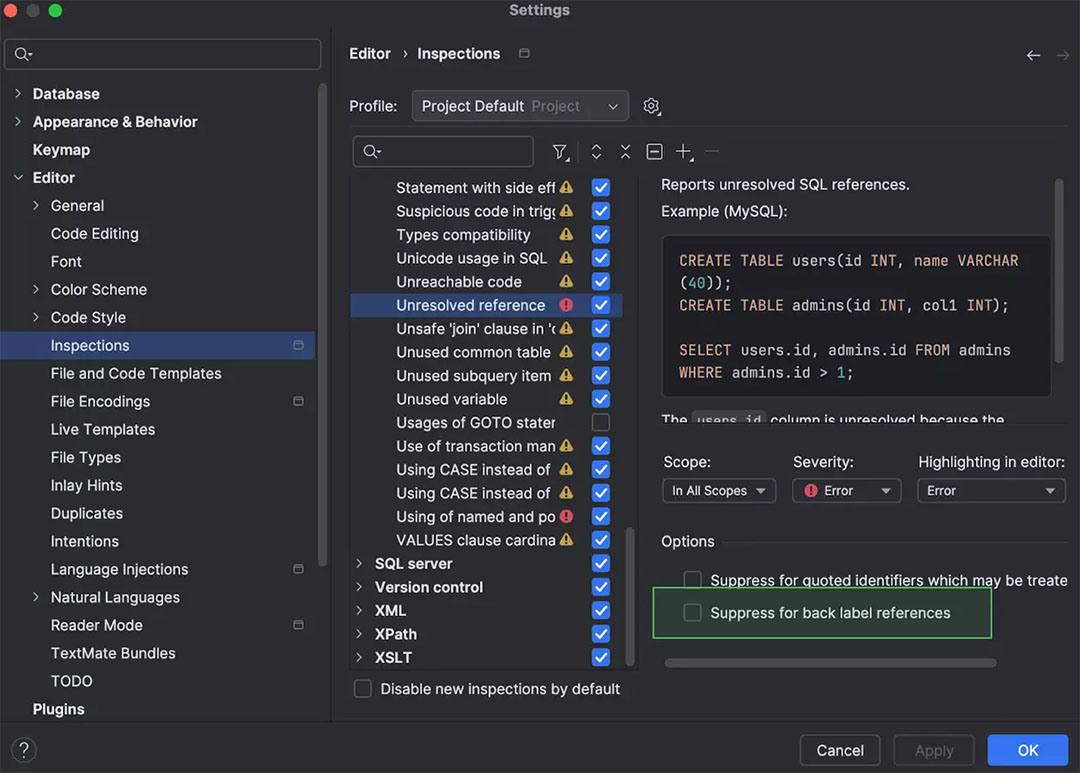The image size is (1080, 773).
Task: Click the OK button
Action: click(x=1027, y=749)
